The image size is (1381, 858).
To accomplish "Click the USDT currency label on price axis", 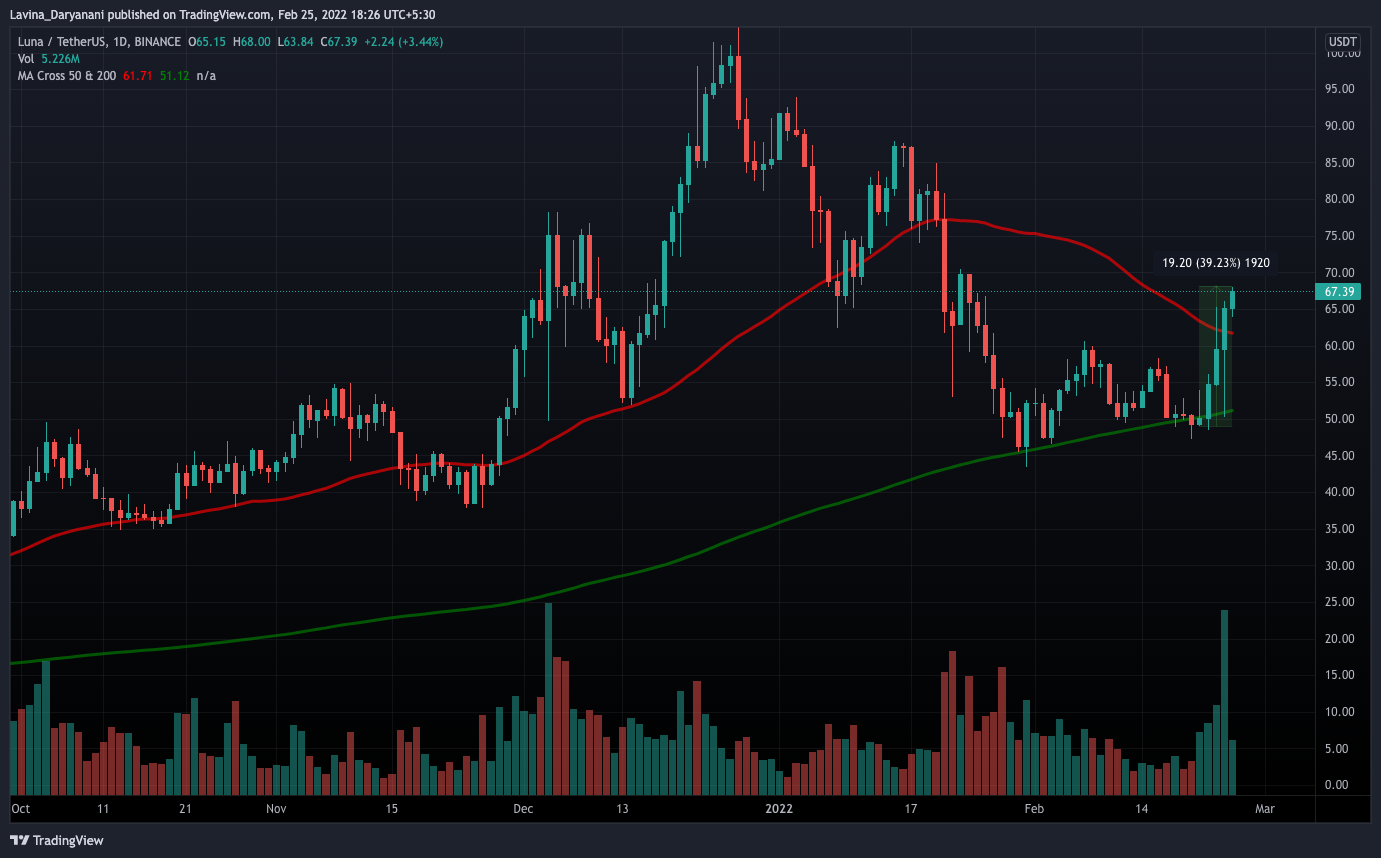I will (x=1341, y=41).
